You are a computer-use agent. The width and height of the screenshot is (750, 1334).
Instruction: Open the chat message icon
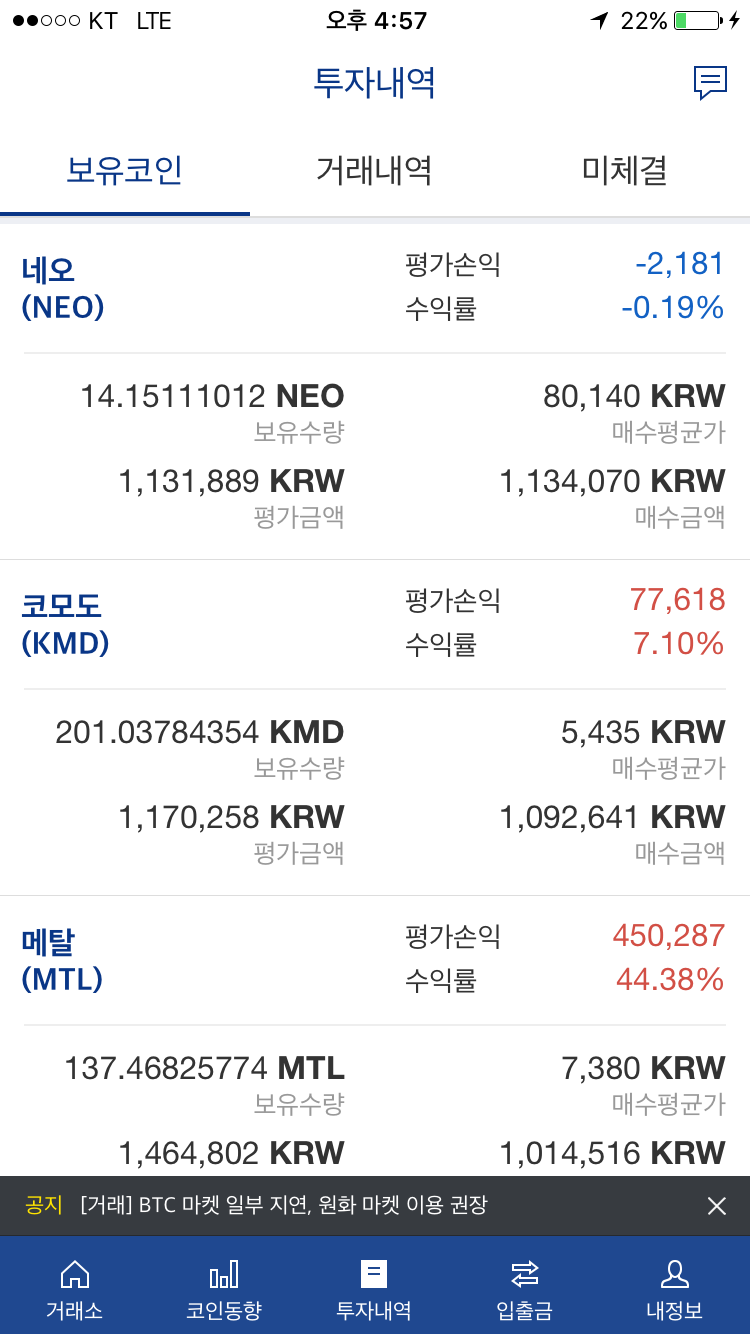pos(710,83)
